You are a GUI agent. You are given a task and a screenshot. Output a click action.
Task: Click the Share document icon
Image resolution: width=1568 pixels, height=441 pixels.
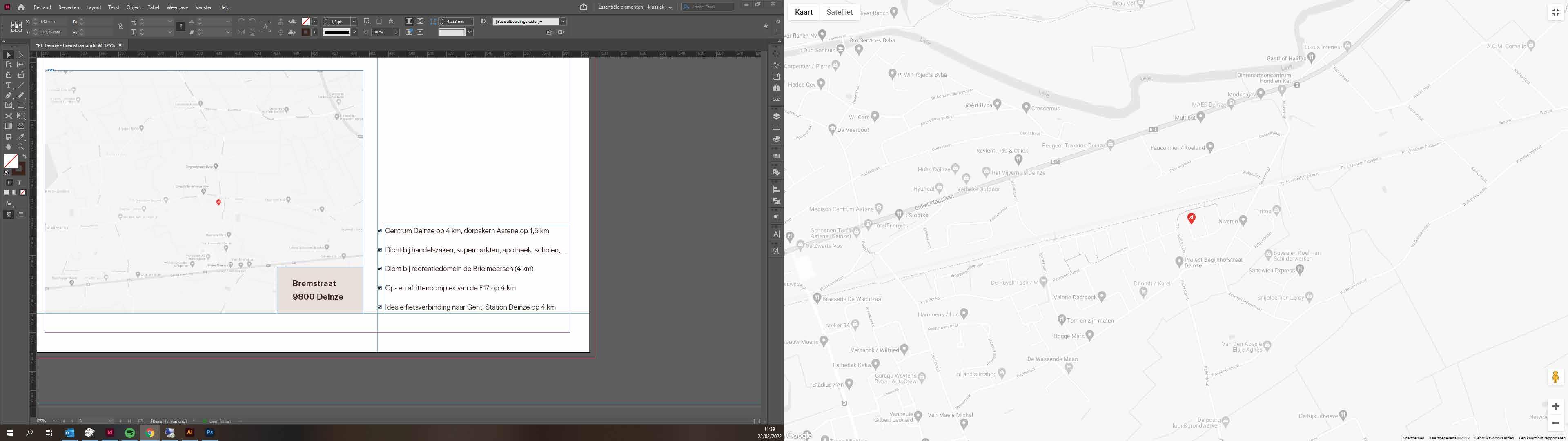coord(583,7)
